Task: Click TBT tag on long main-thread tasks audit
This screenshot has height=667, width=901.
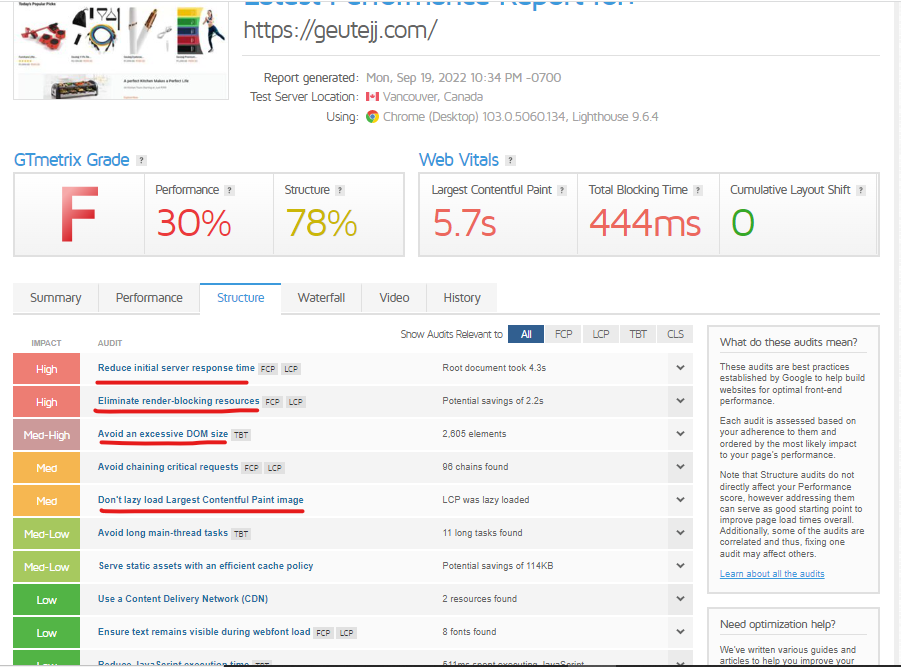Action: 241,534
